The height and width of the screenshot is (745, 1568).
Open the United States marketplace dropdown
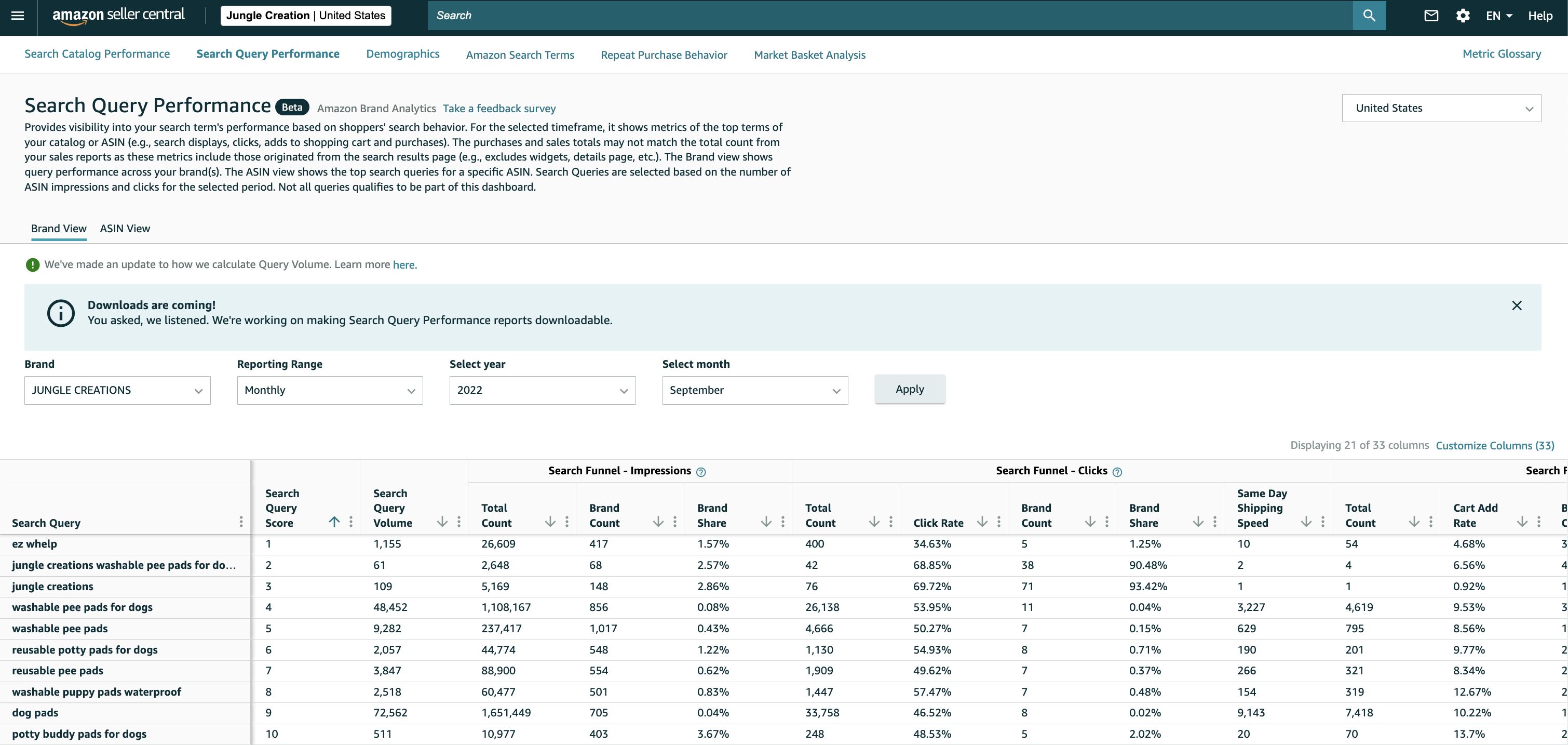tap(1441, 108)
